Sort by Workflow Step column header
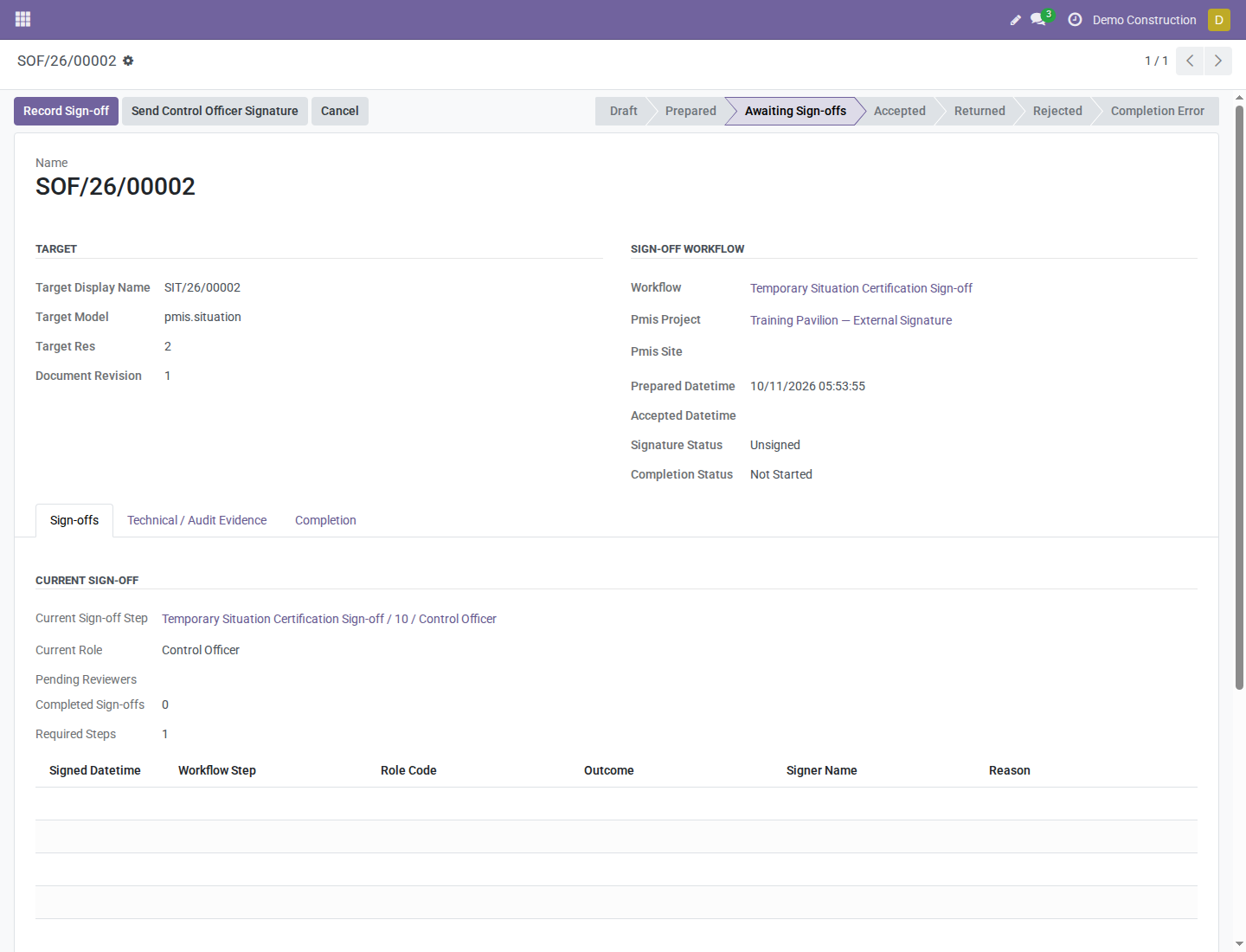This screenshot has height=952, width=1246. (217, 770)
